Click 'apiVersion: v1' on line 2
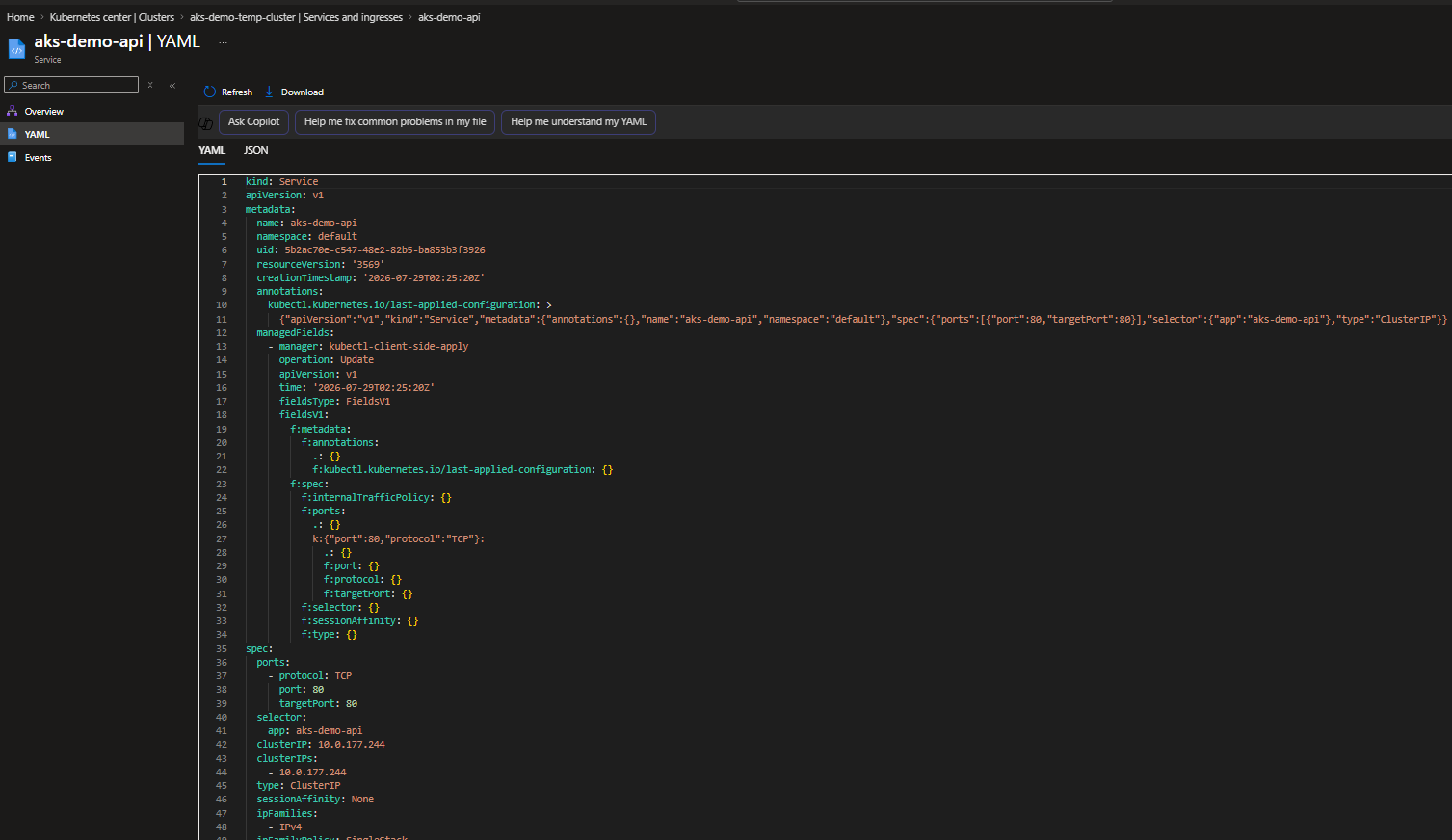The height and width of the screenshot is (840, 1452). point(284,195)
